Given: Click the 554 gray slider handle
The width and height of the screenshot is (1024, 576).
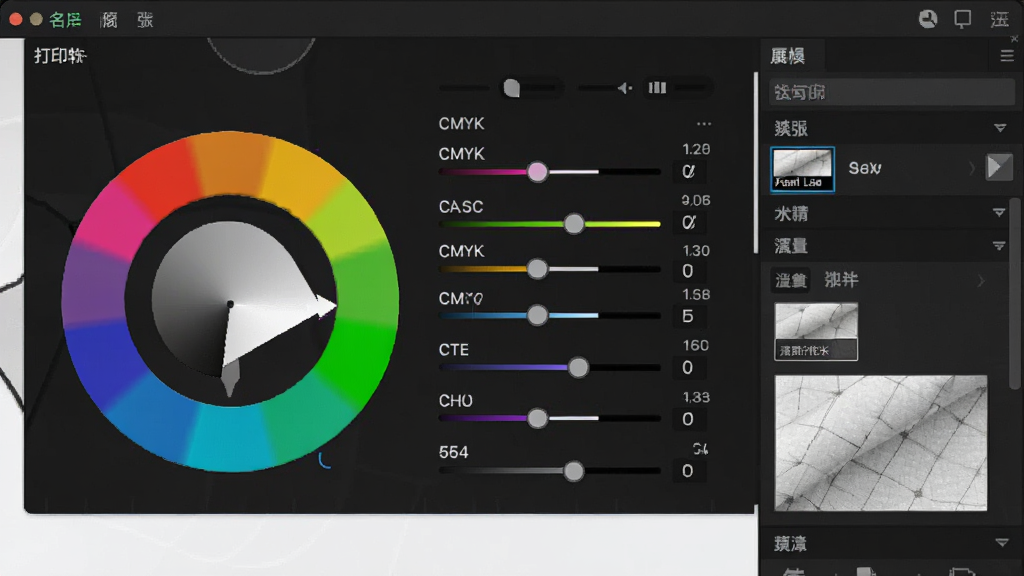Looking at the screenshot, I should [x=574, y=471].
